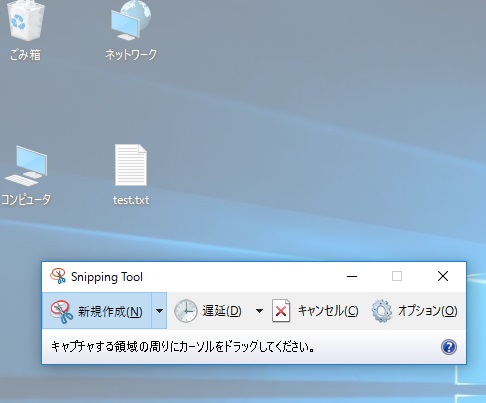The height and width of the screenshot is (403, 486).
Task: Select the test.txt file icon
Action: pyautogui.click(x=131, y=165)
